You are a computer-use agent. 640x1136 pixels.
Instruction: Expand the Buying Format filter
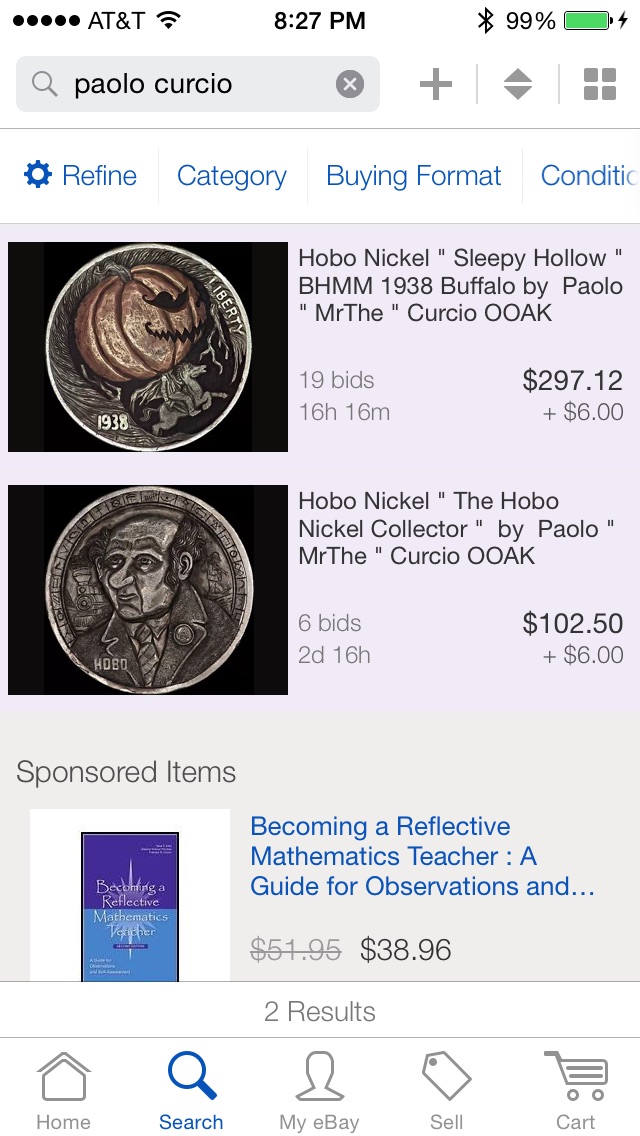click(414, 176)
